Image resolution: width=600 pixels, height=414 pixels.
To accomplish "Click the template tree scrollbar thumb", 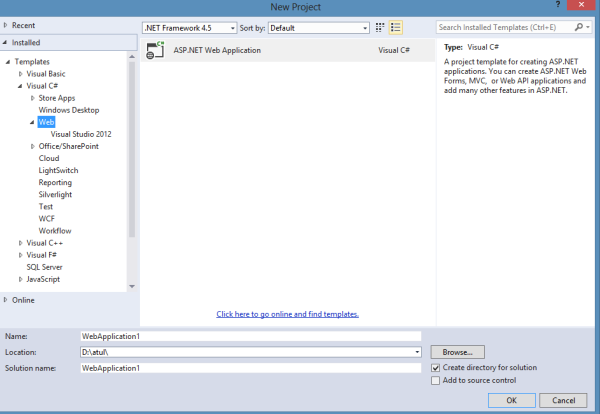I will pos(132,149).
